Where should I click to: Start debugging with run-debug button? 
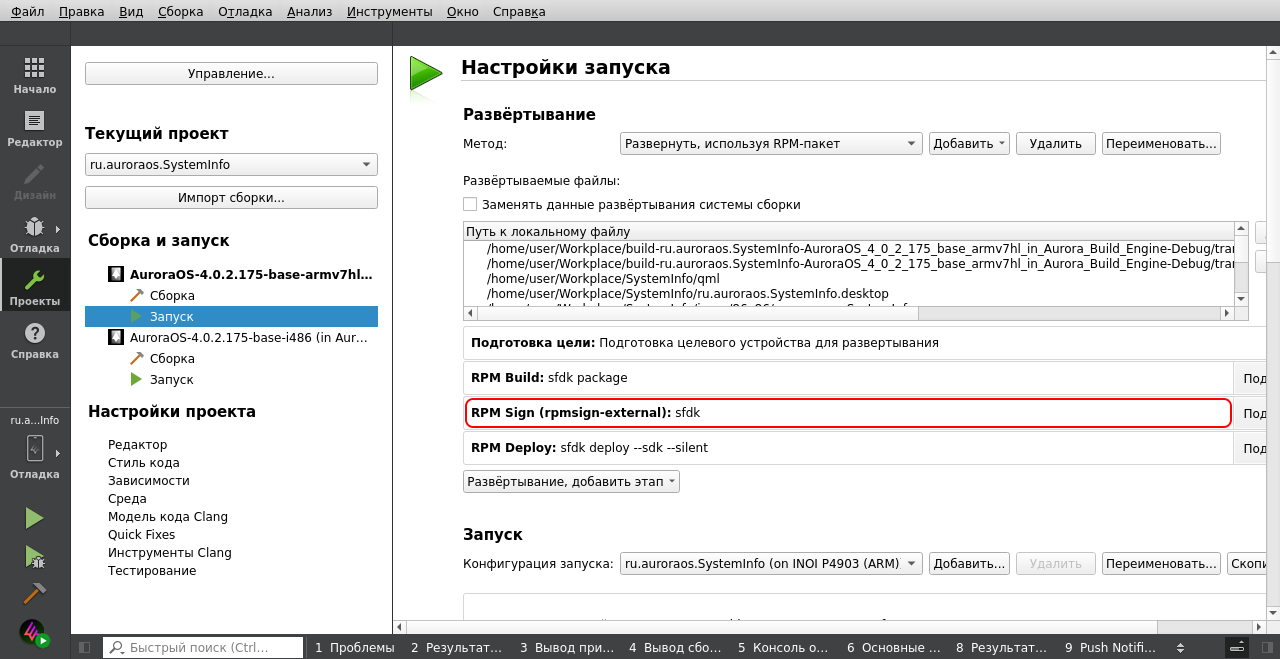pyautogui.click(x=34, y=556)
